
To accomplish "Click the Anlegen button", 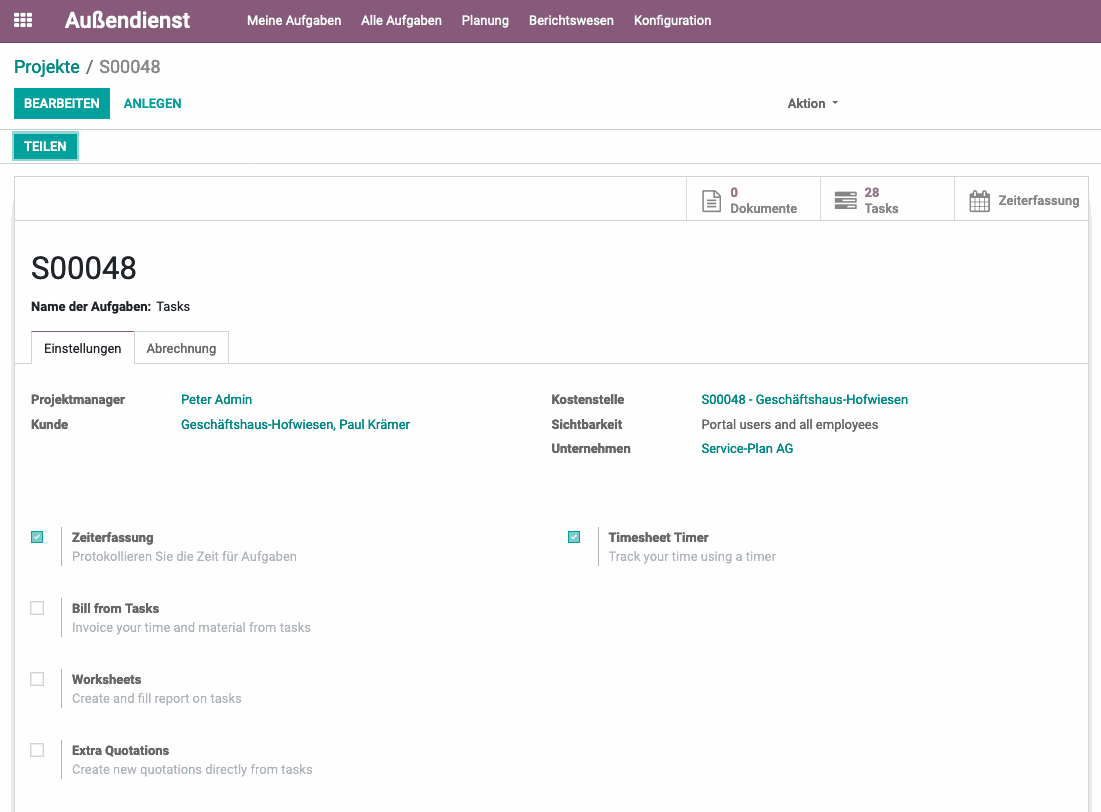I will [152, 104].
